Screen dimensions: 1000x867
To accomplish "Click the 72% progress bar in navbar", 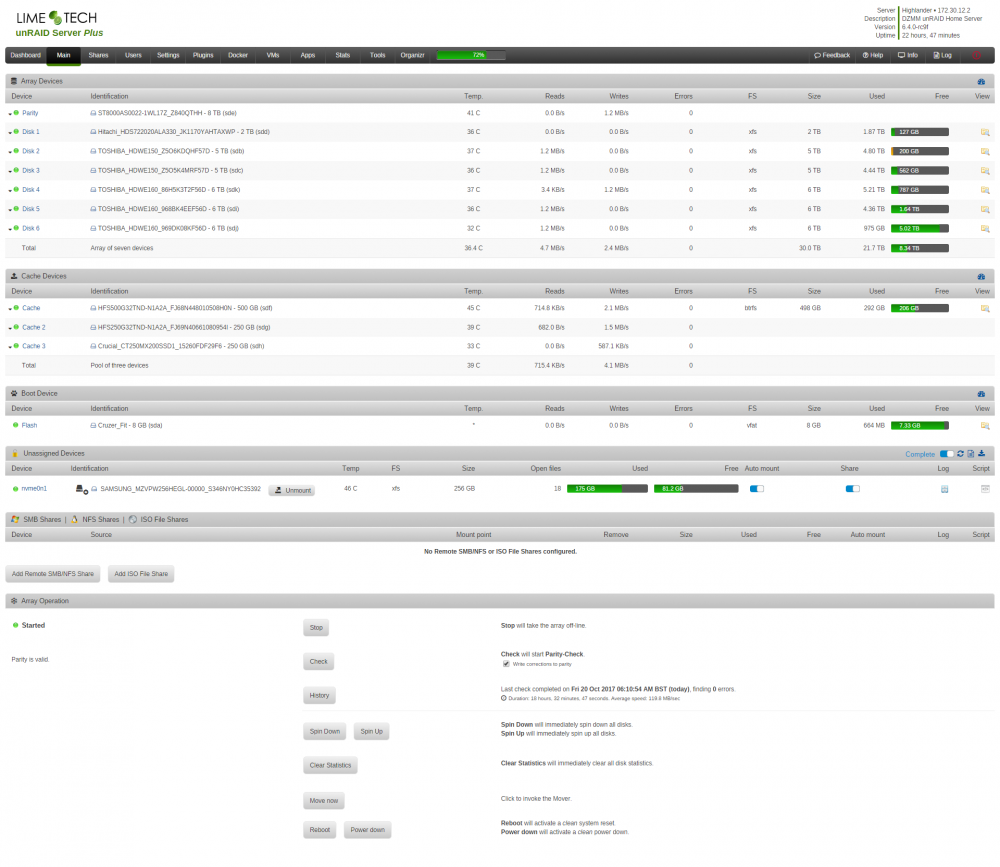I will 471,56.
